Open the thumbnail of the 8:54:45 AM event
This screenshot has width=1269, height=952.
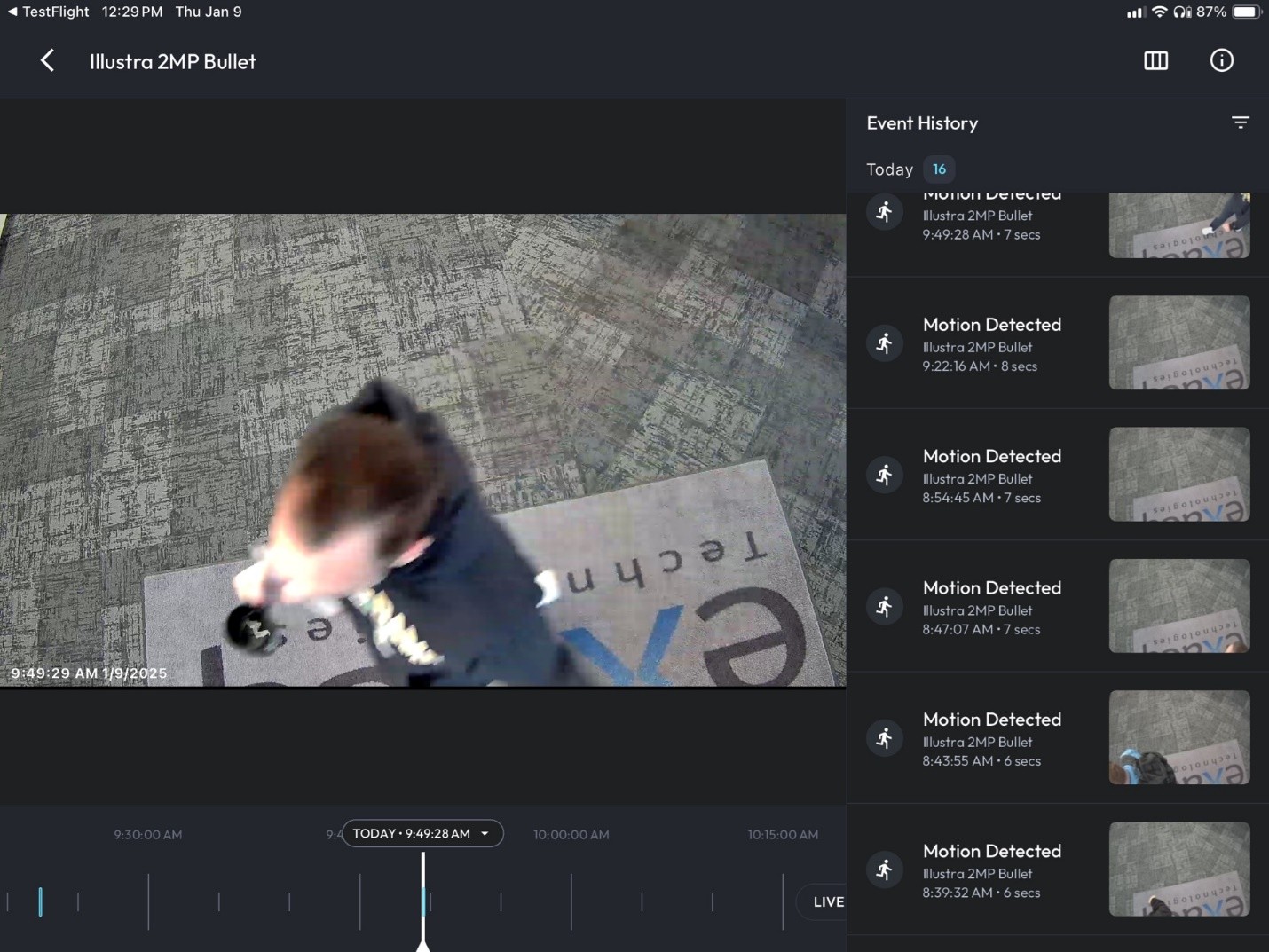click(x=1179, y=475)
